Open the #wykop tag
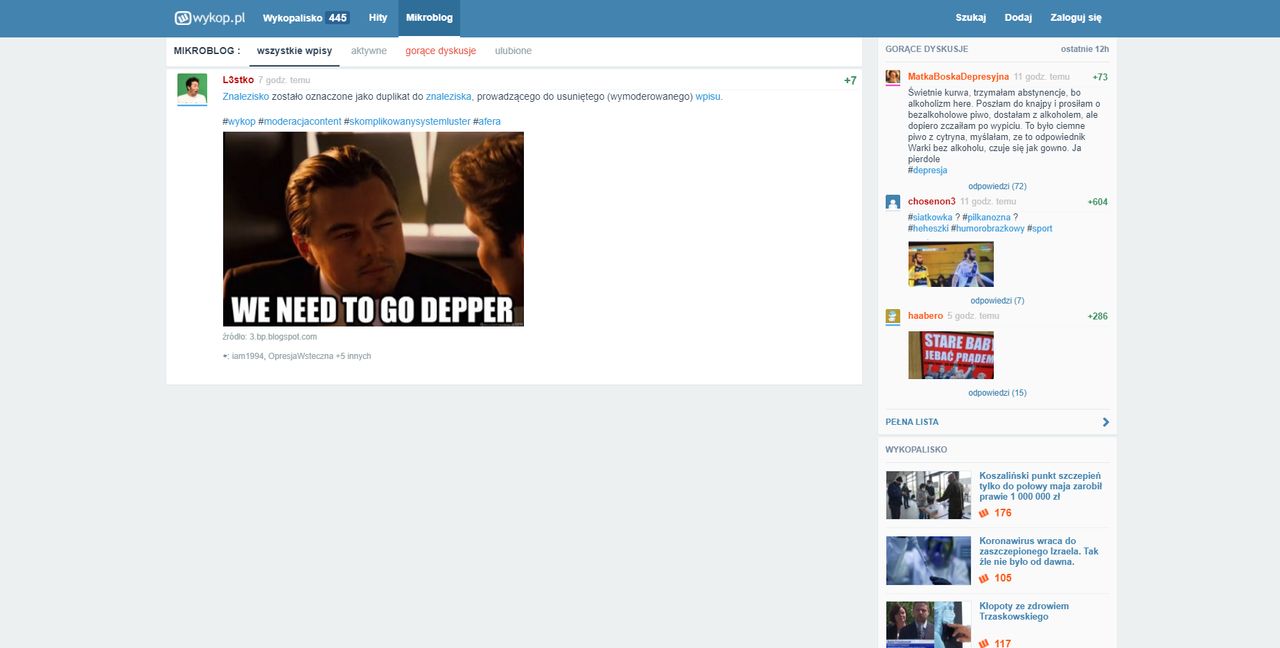Screen dimensions: 1280x648 click(x=239, y=121)
